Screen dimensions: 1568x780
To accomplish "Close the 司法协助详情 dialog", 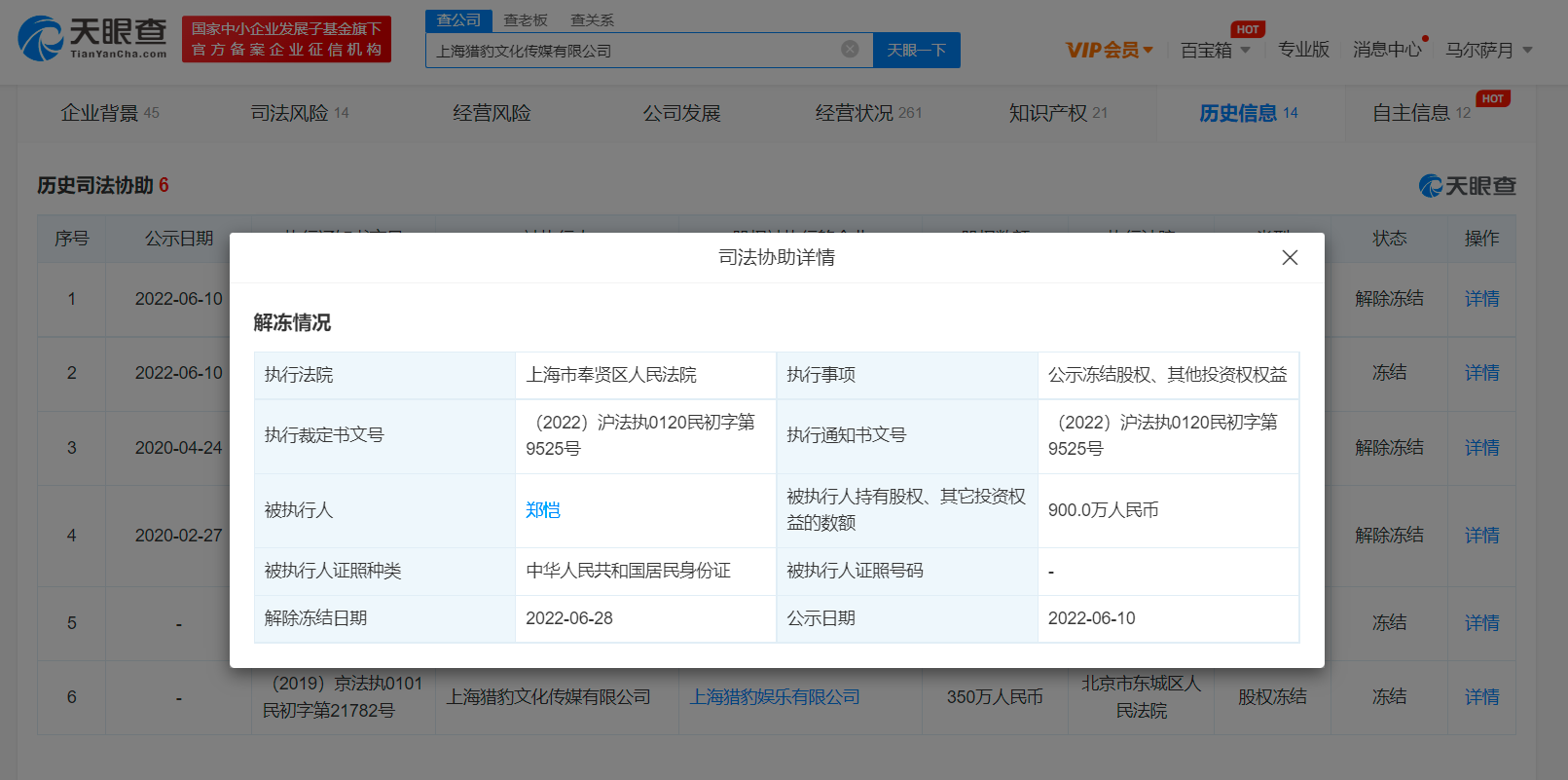I will click(x=1290, y=257).
